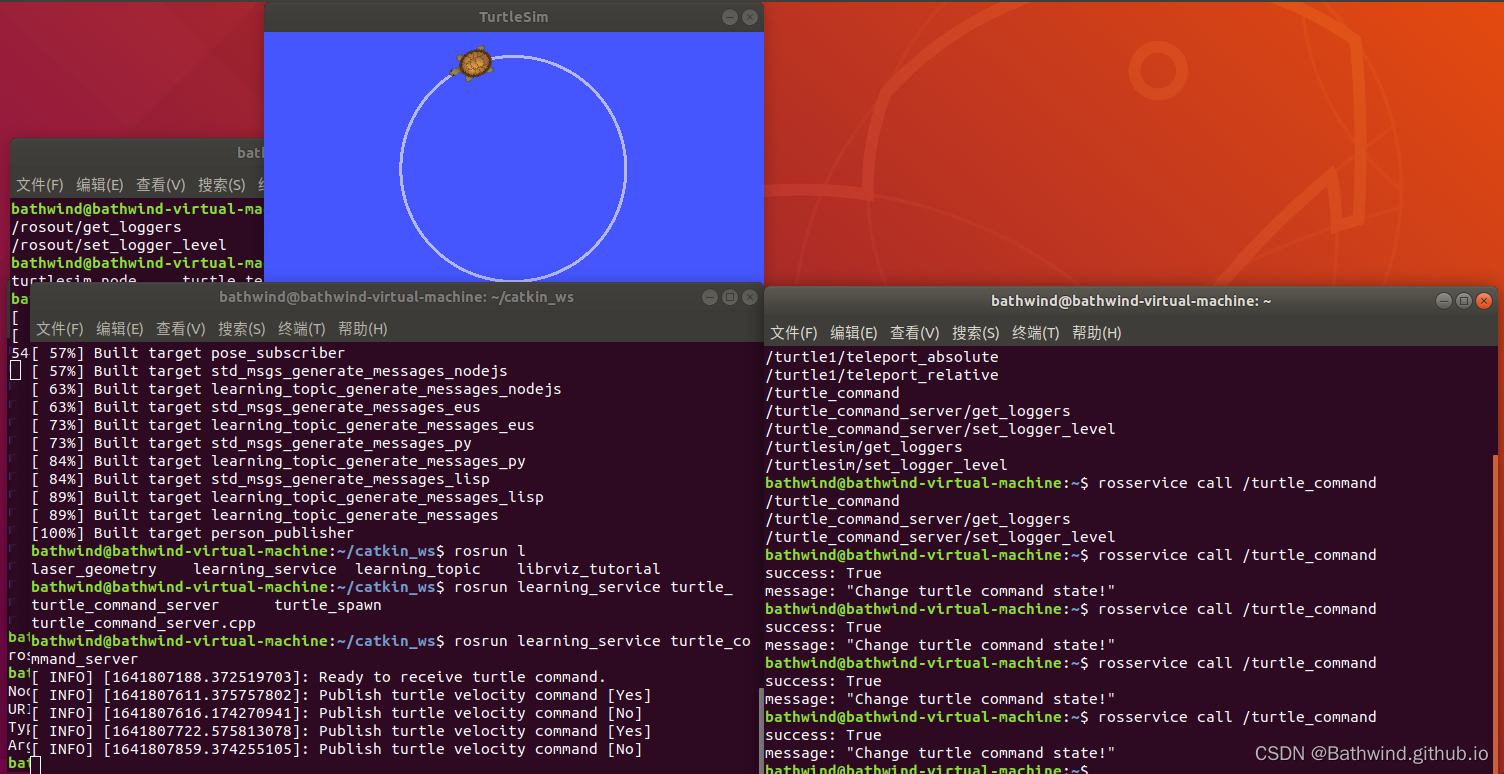Open 文件(F) menu in right terminal
This screenshot has height=774, width=1504.
794,333
